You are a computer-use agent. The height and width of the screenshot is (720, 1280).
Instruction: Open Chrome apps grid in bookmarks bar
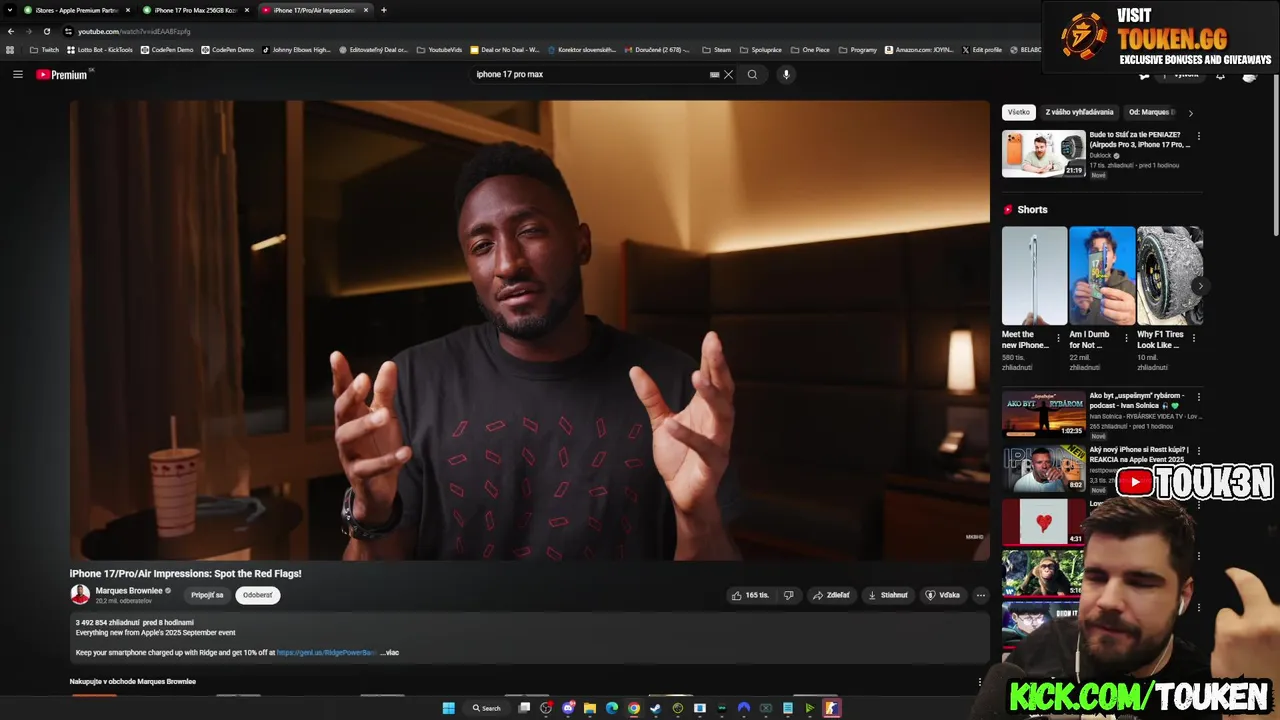10,49
